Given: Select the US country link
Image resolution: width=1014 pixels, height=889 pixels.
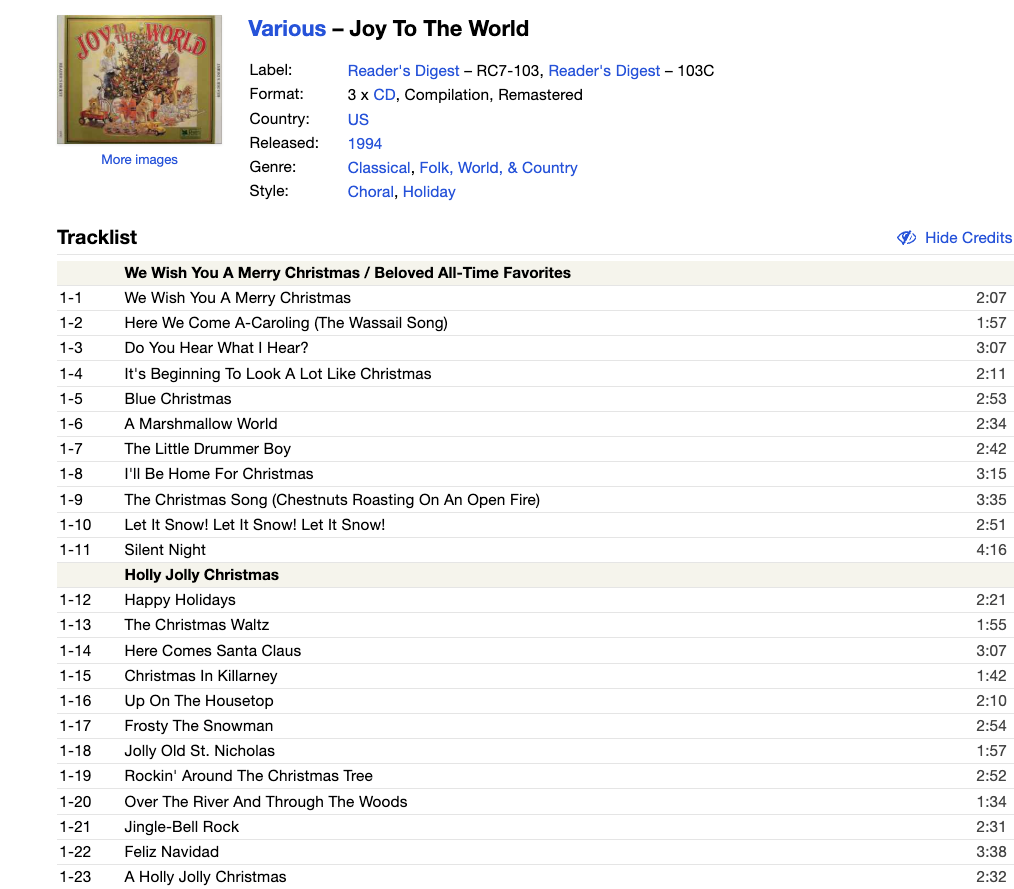Looking at the screenshot, I should (x=358, y=120).
